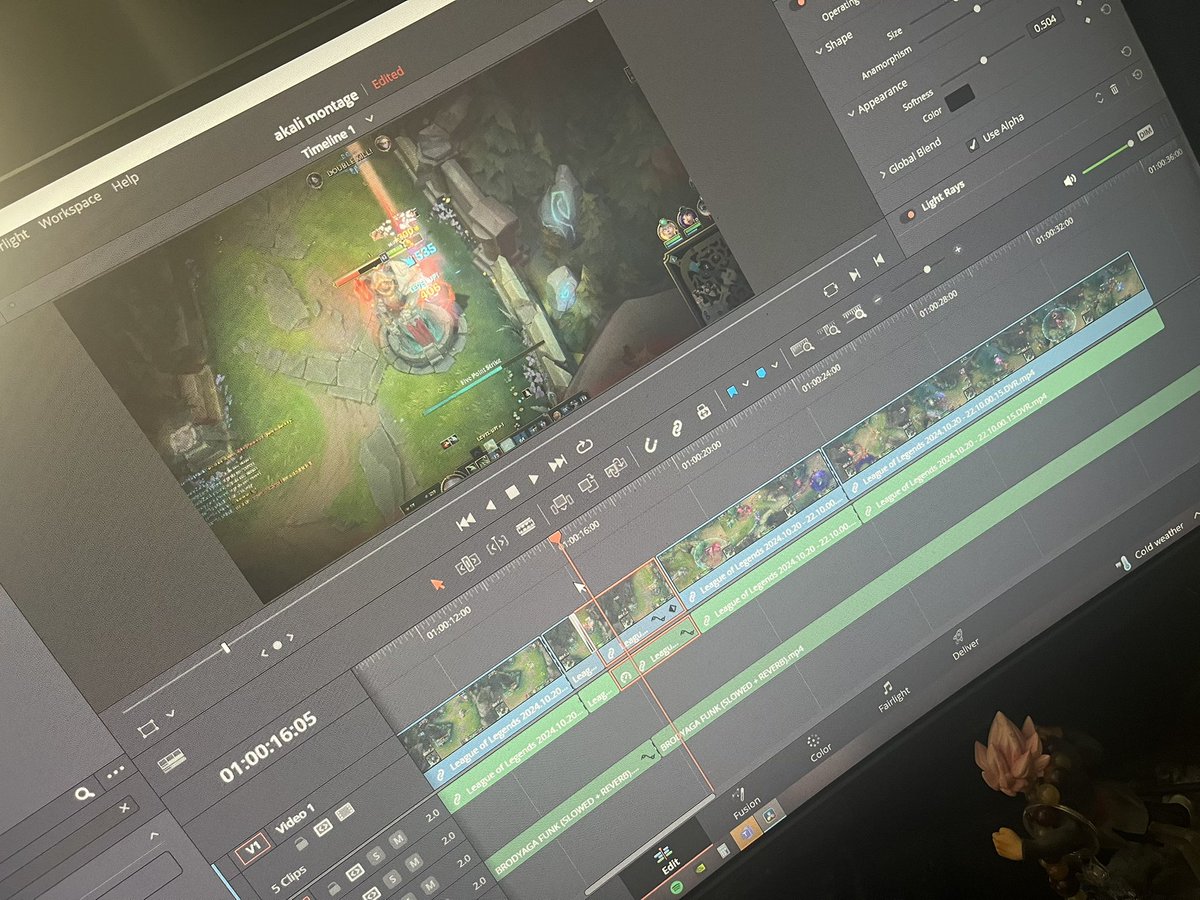The width and height of the screenshot is (1200, 900).
Task: Switch to the Deliver page
Action: tap(963, 644)
